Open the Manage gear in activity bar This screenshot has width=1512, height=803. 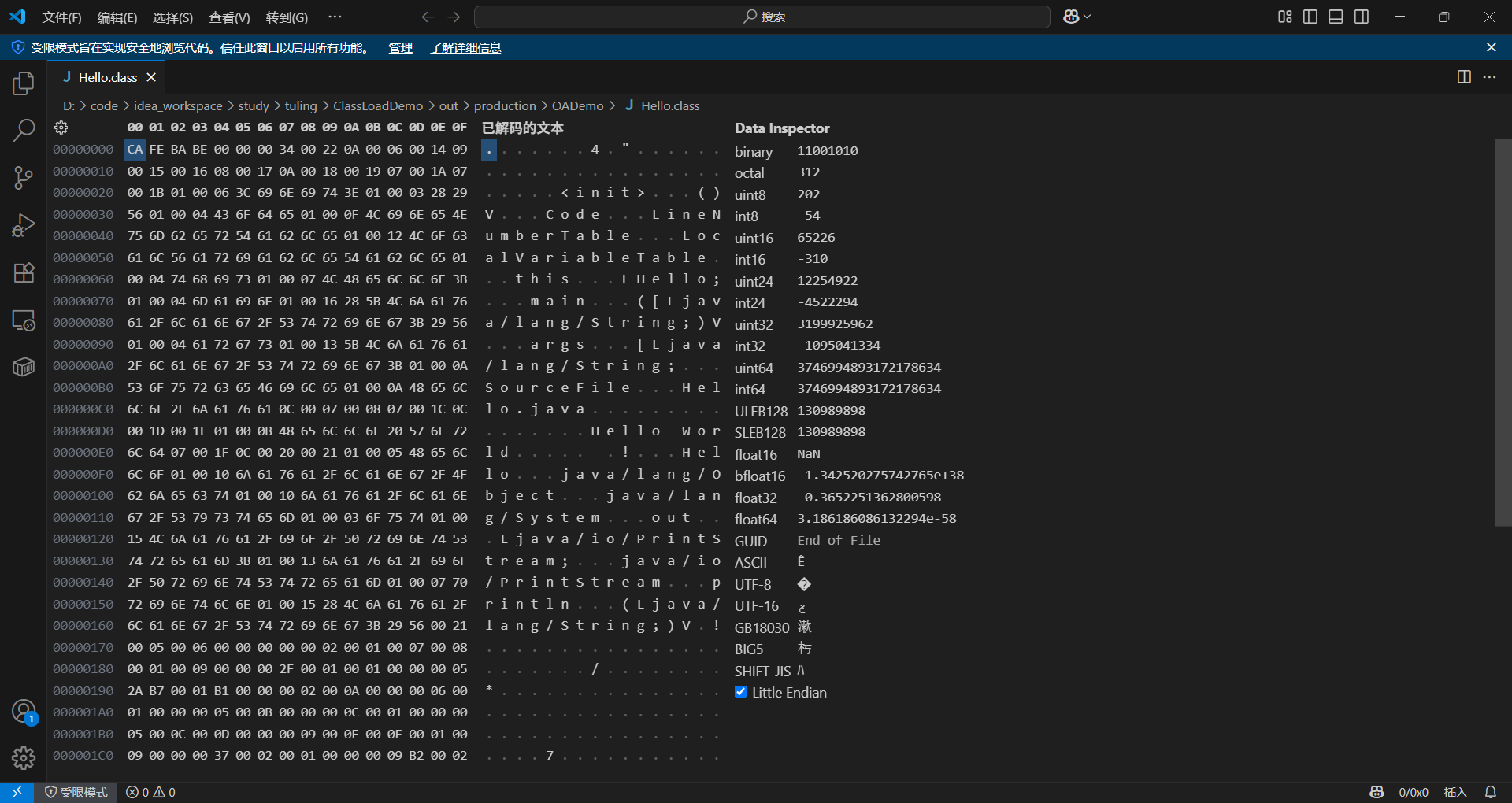point(24,758)
